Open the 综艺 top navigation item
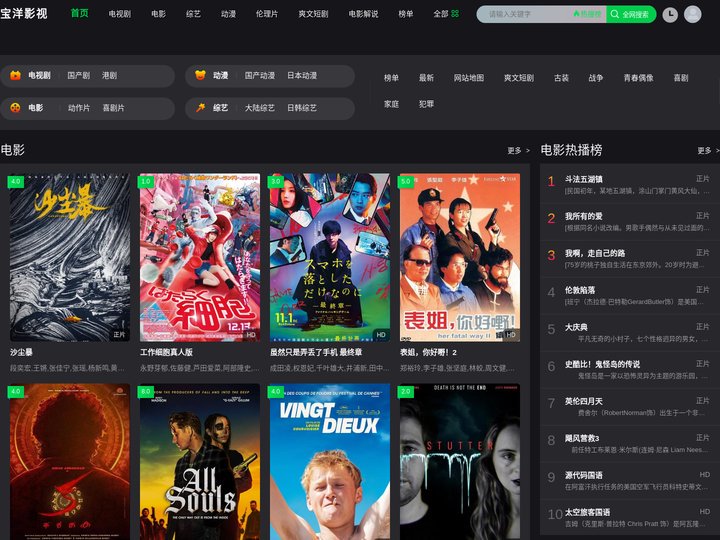720x540 pixels. [193, 14]
